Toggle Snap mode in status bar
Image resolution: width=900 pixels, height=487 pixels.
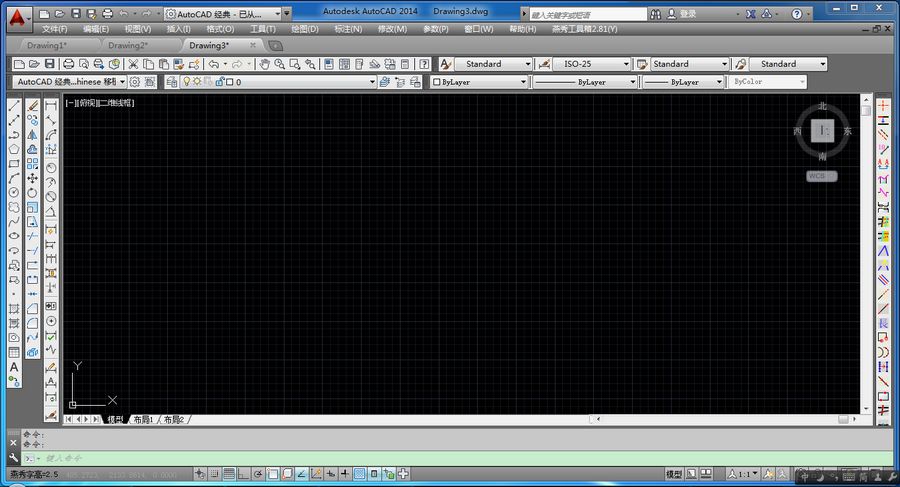[x=214, y=474]
